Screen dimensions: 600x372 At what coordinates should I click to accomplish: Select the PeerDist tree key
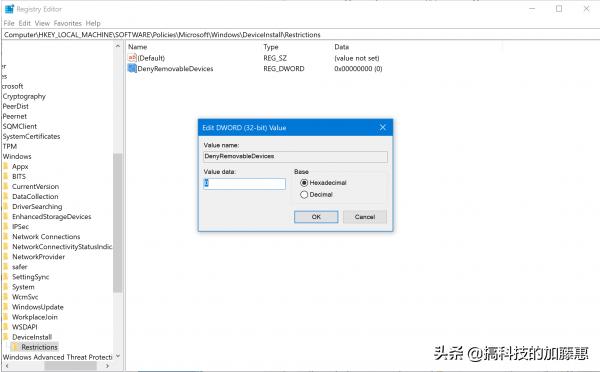(x=16, y=106)
